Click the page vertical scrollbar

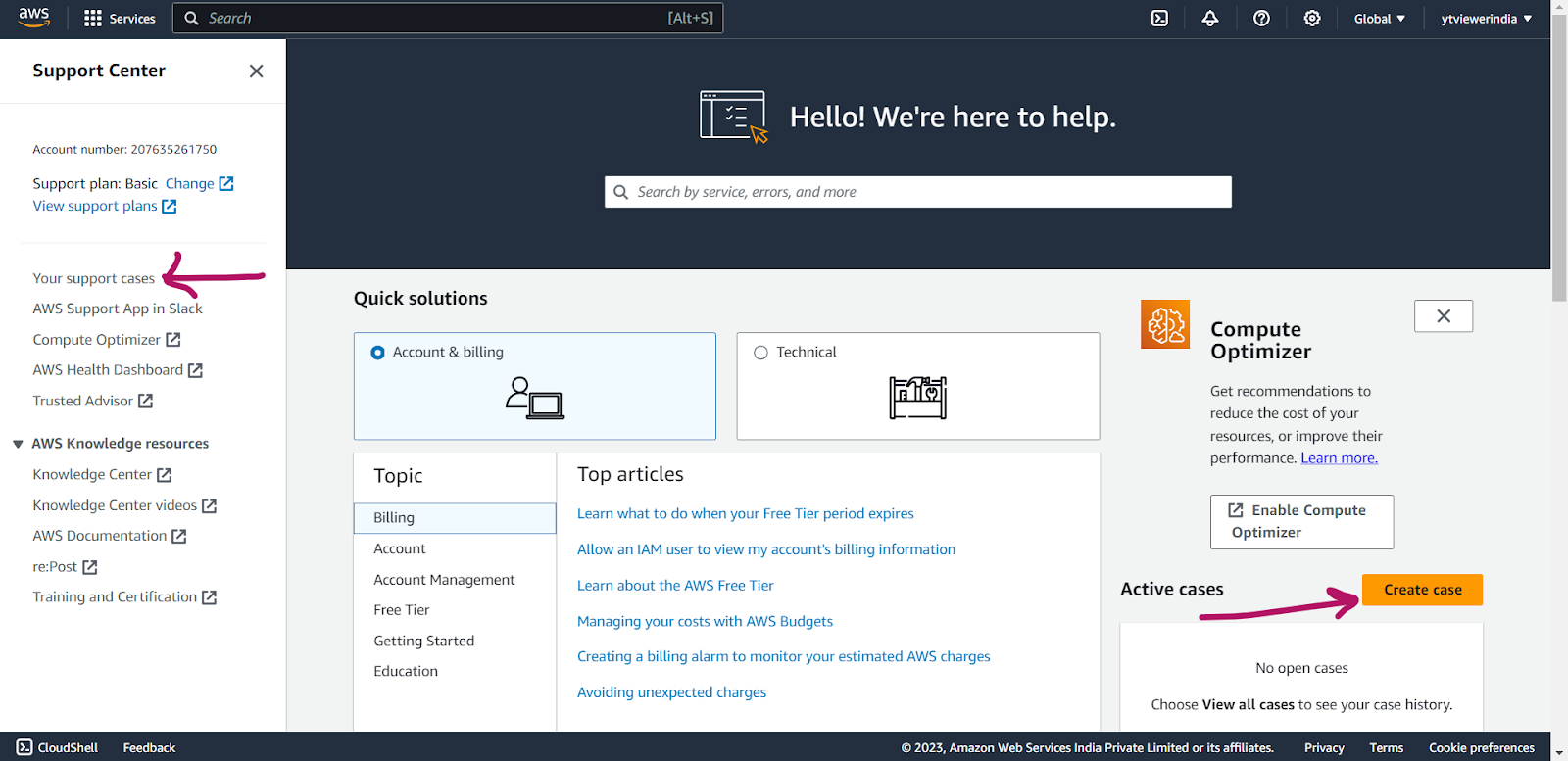point(1559,157)
